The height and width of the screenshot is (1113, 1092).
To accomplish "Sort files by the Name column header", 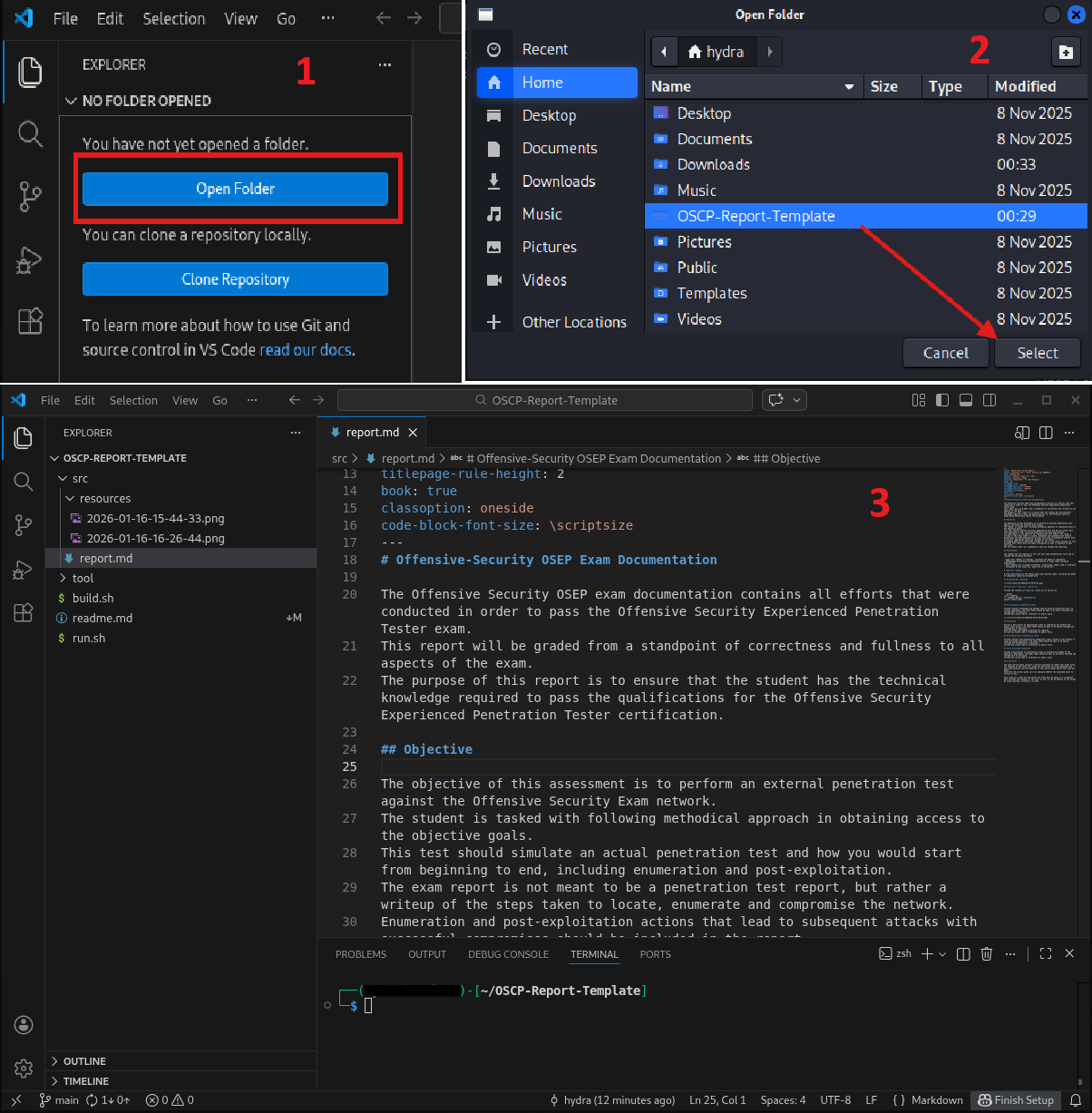I will coord(753,86).
